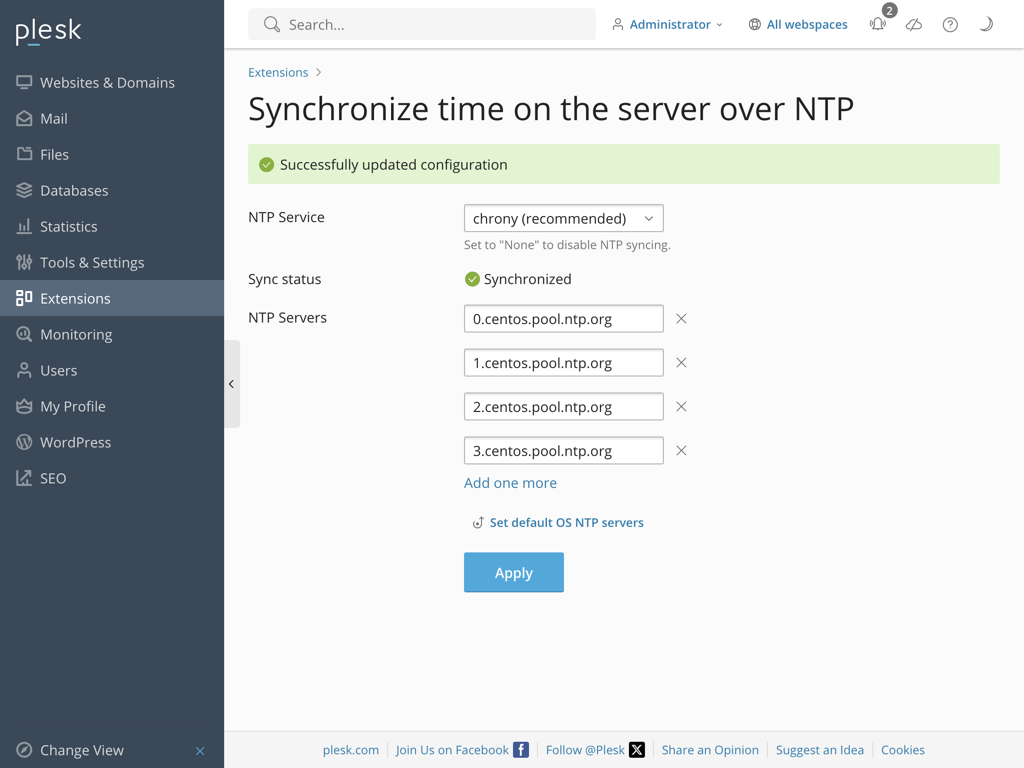Click the Add one more link

click(510, 482)
